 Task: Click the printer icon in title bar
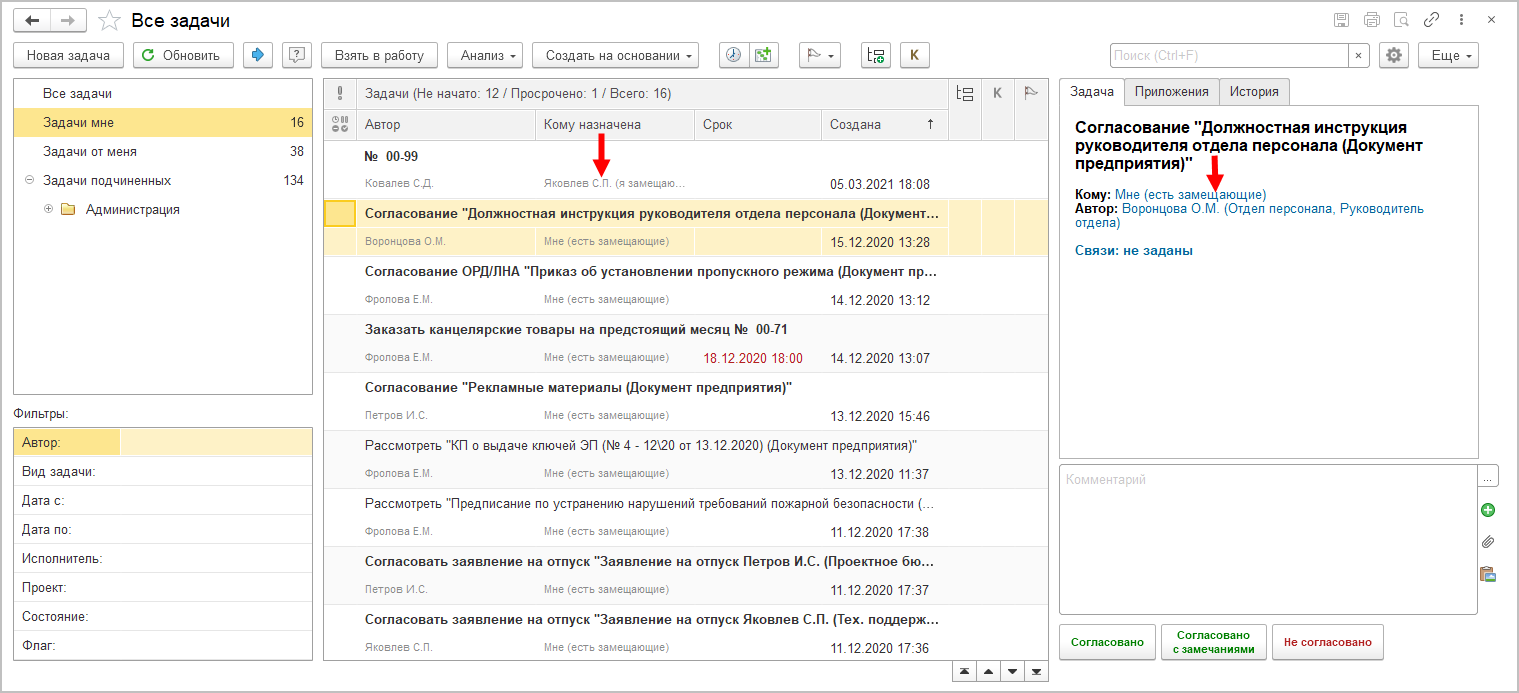(1372, 20)
